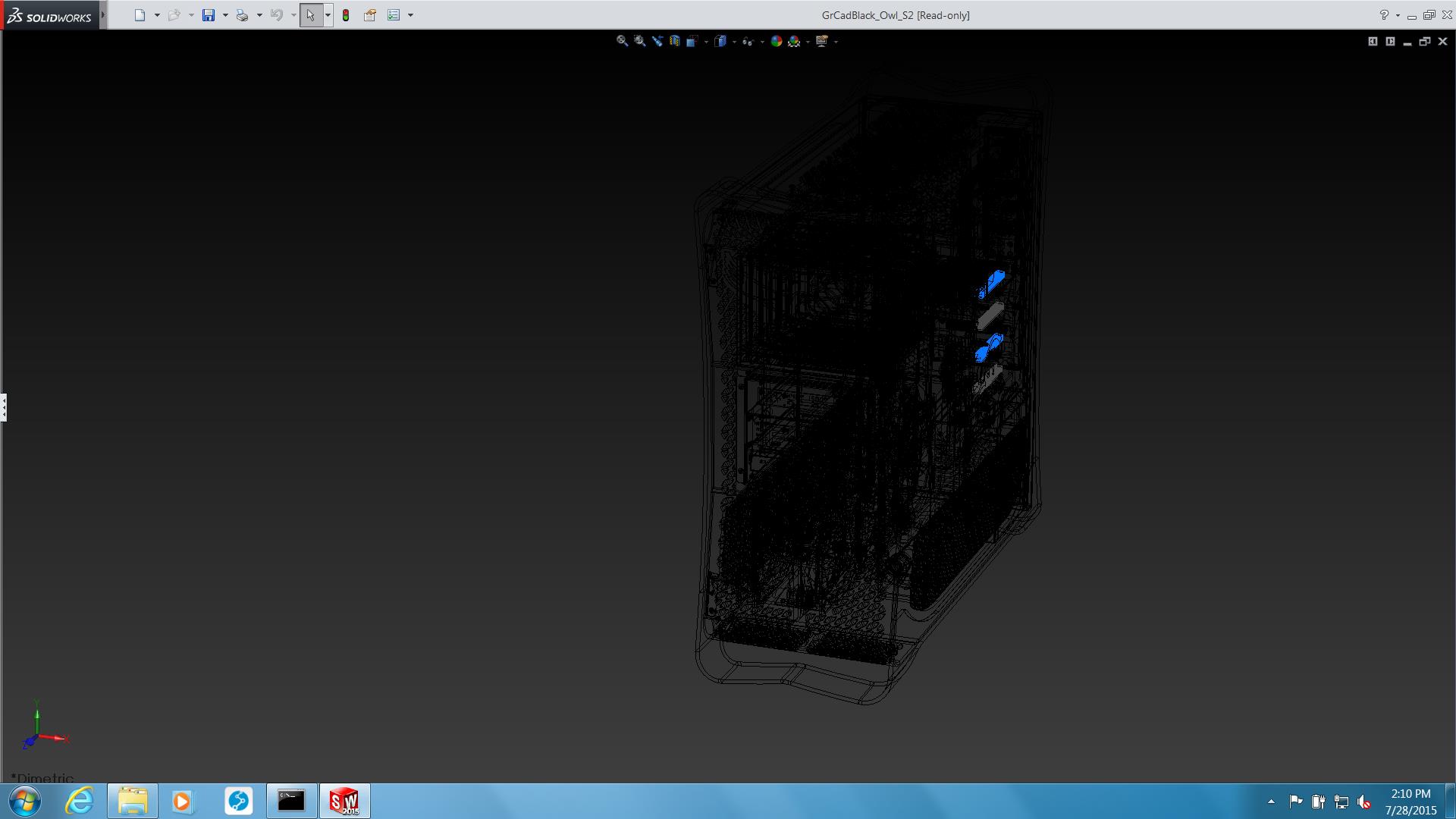Expand the Hide/Show Items glasses dropdown
The image size is (1456, 819).
[761, 42]
